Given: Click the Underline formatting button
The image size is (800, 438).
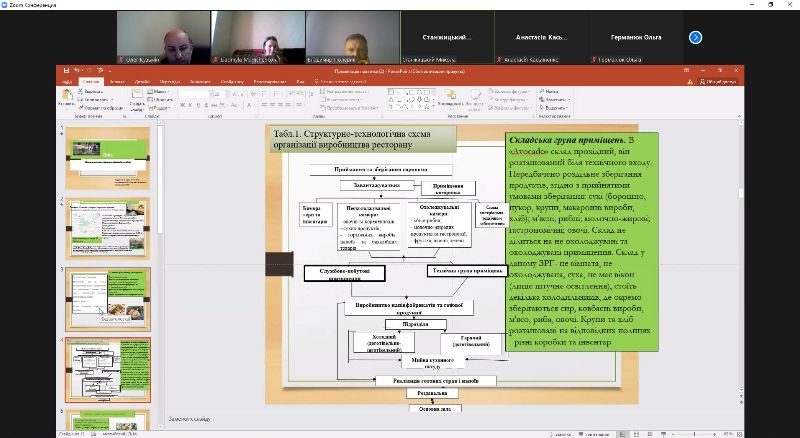Looking at the screenshot, I should click(x=198, y=105).
